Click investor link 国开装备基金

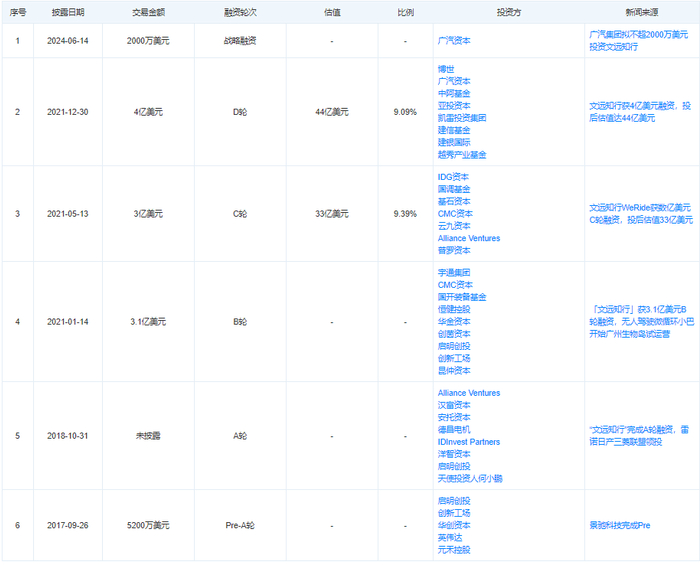point(462,297)
